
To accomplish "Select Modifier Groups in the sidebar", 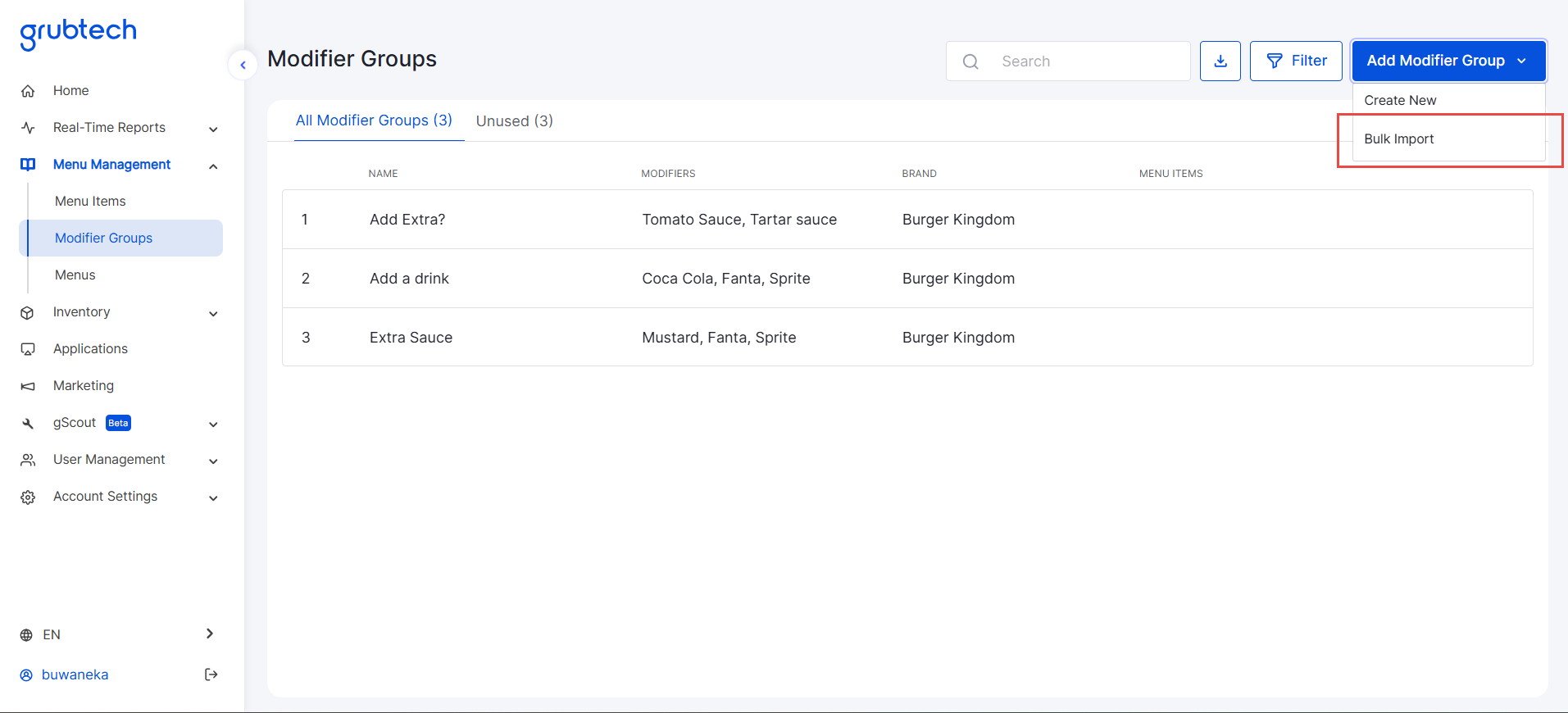I will pos(120,238).
